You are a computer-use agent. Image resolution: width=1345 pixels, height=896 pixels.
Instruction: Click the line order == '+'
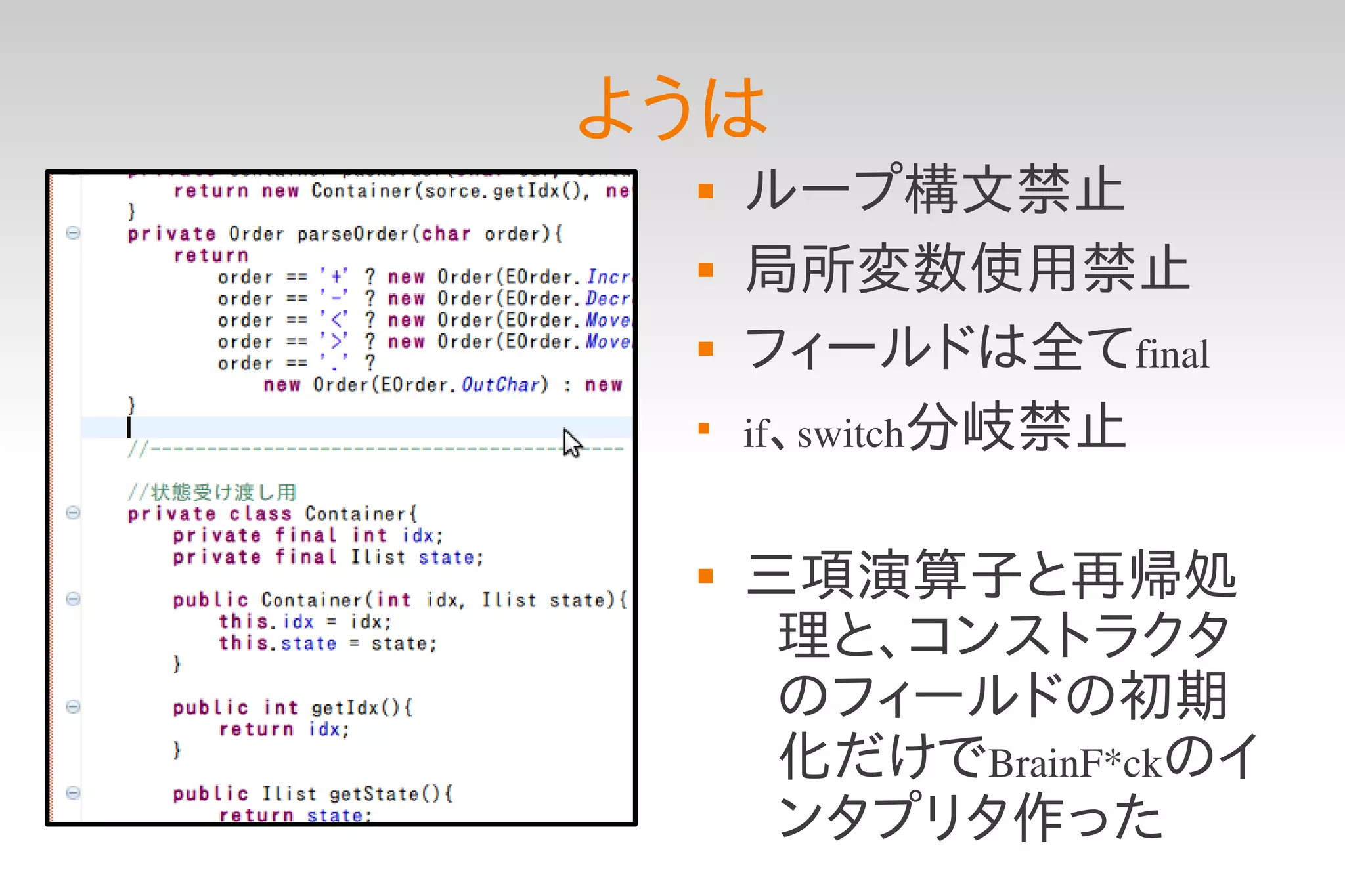pyautogui.click(x=424, y=277)
